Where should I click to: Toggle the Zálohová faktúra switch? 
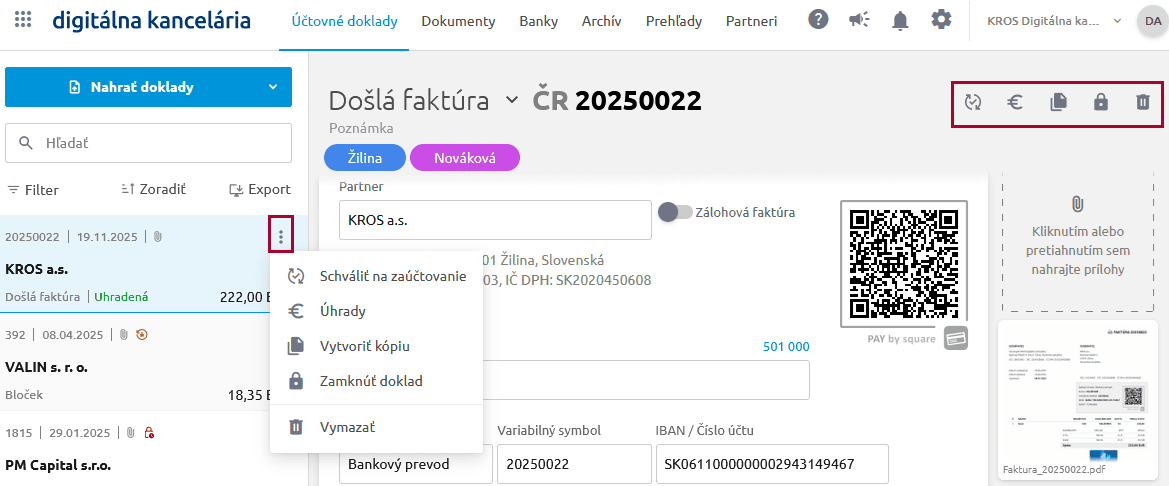click(x=675, y=212)
